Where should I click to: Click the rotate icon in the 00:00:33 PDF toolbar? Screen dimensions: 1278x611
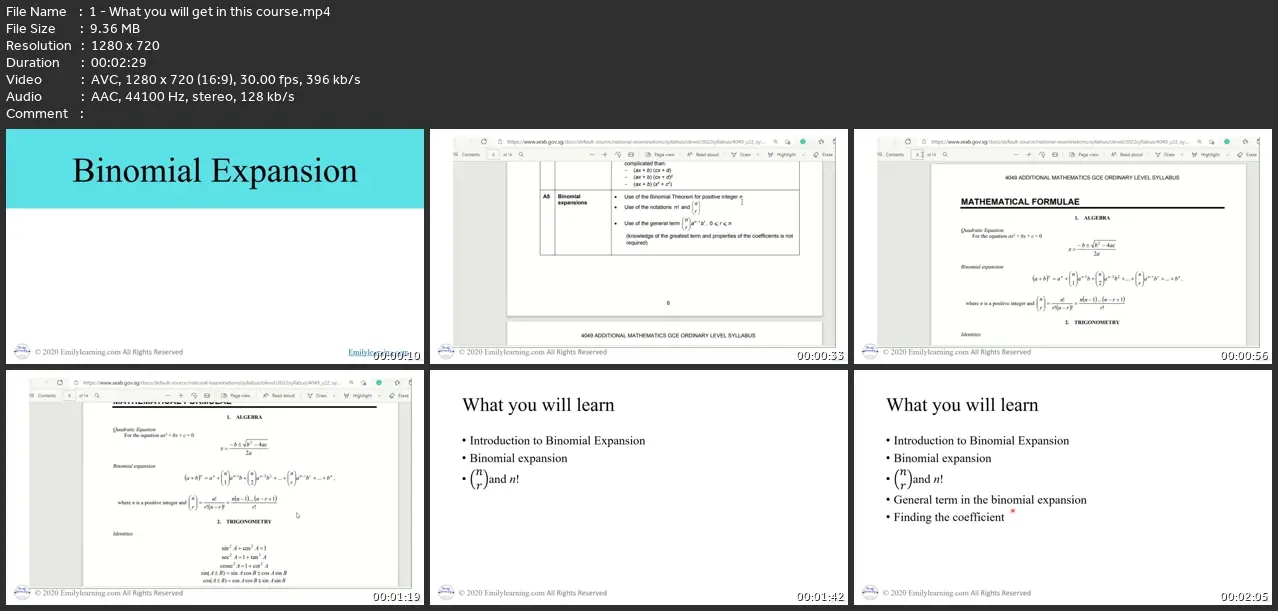click(618, 154)
